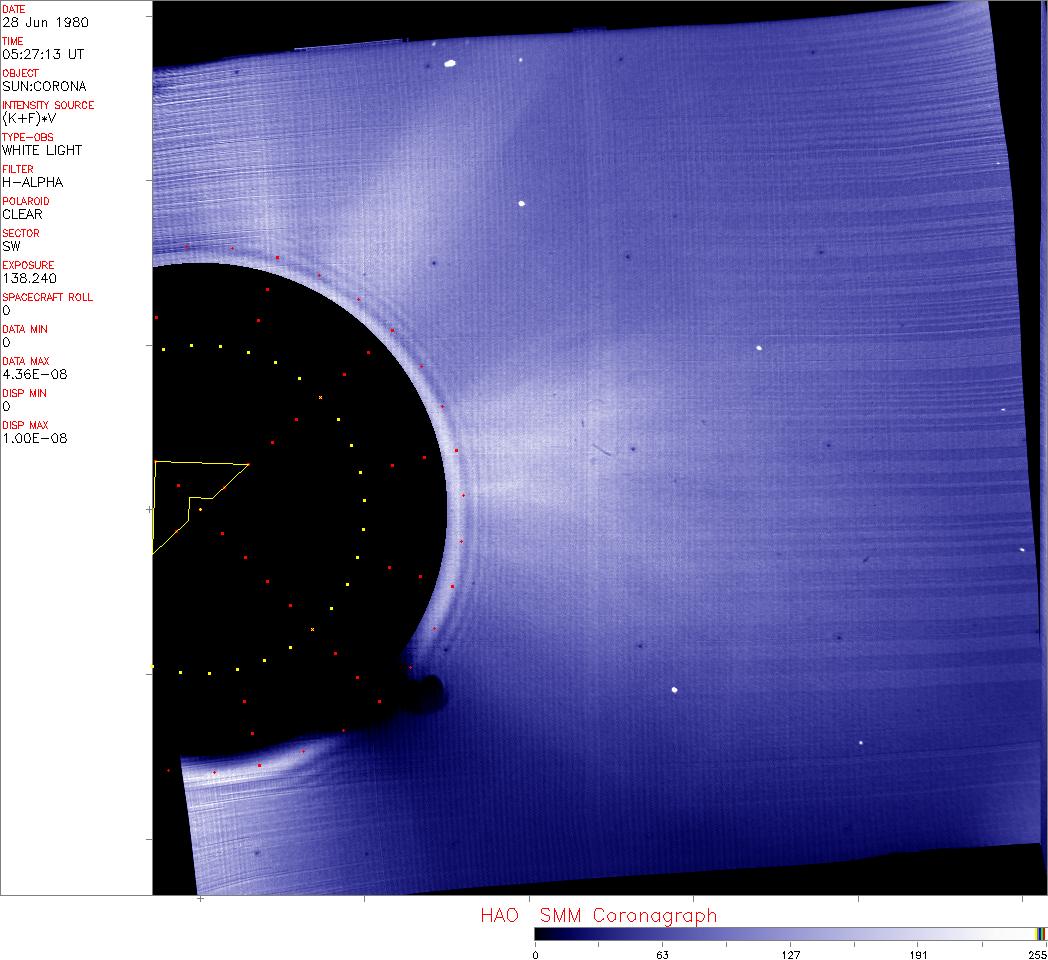Click the data max value 4.36E-08
Screen dimensions: 1048x960
(x=33, y=374)
